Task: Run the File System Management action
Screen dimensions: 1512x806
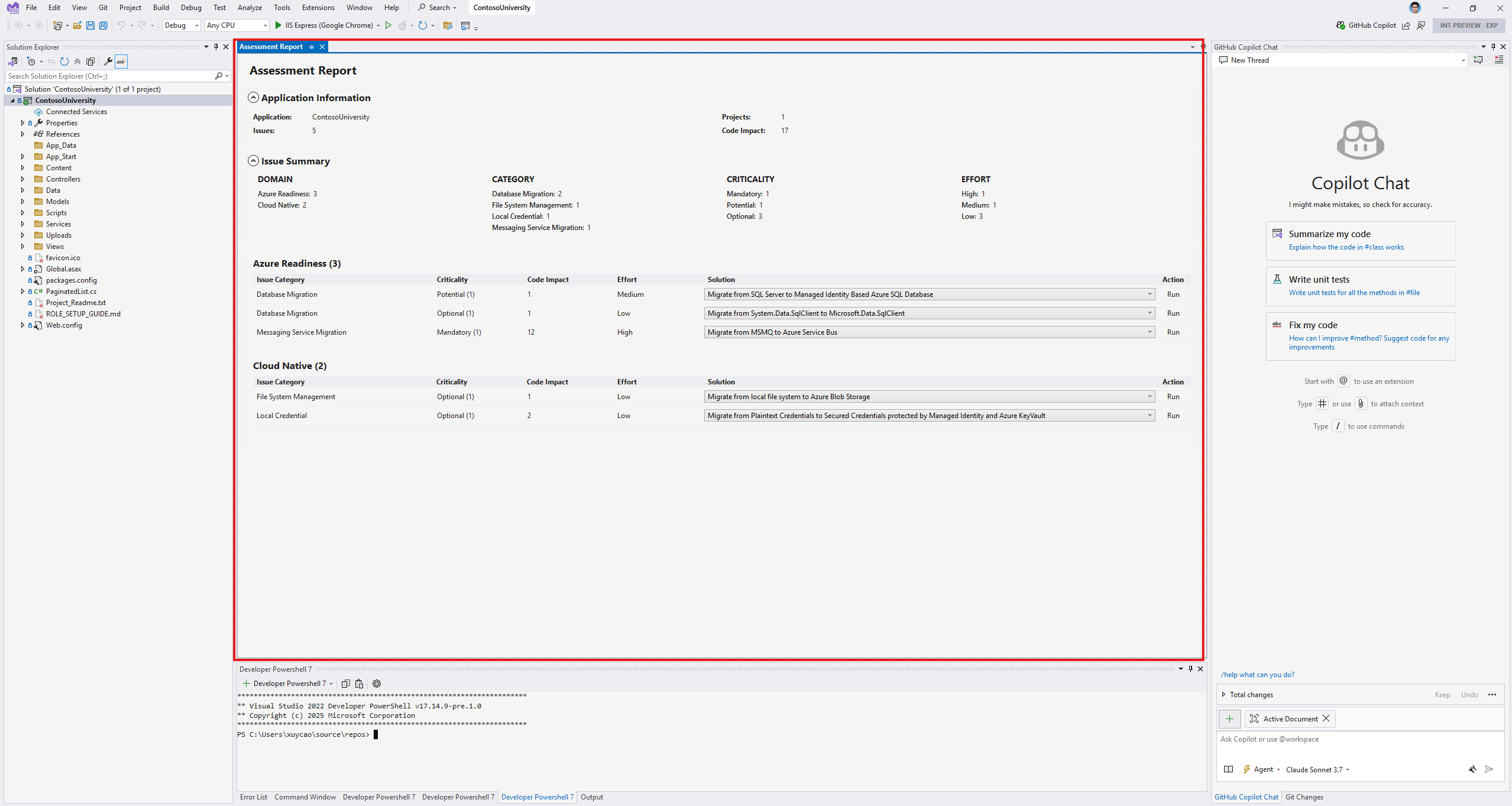Action: 1173,397
